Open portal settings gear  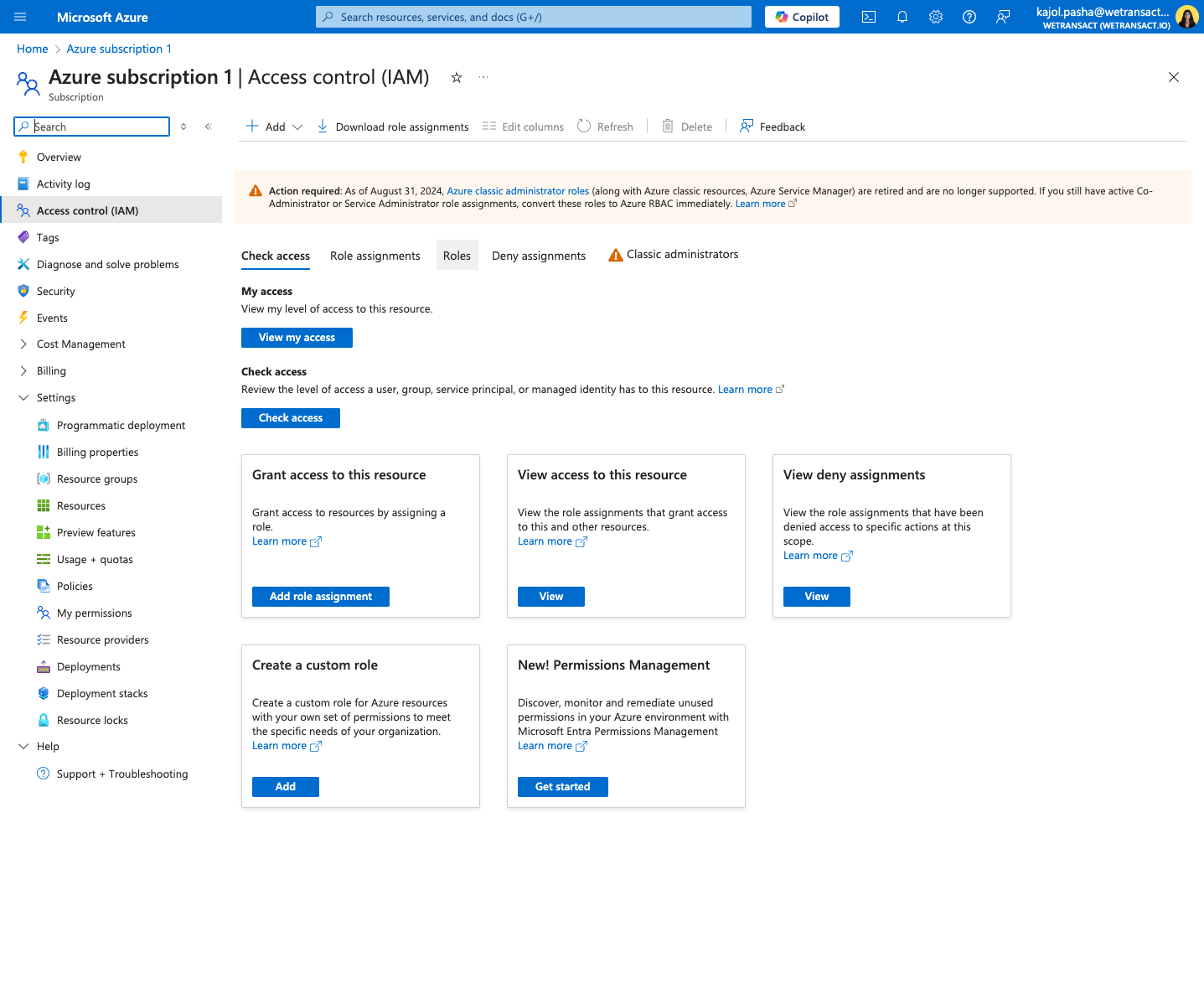pyautogui.click(x=936, y=17)
